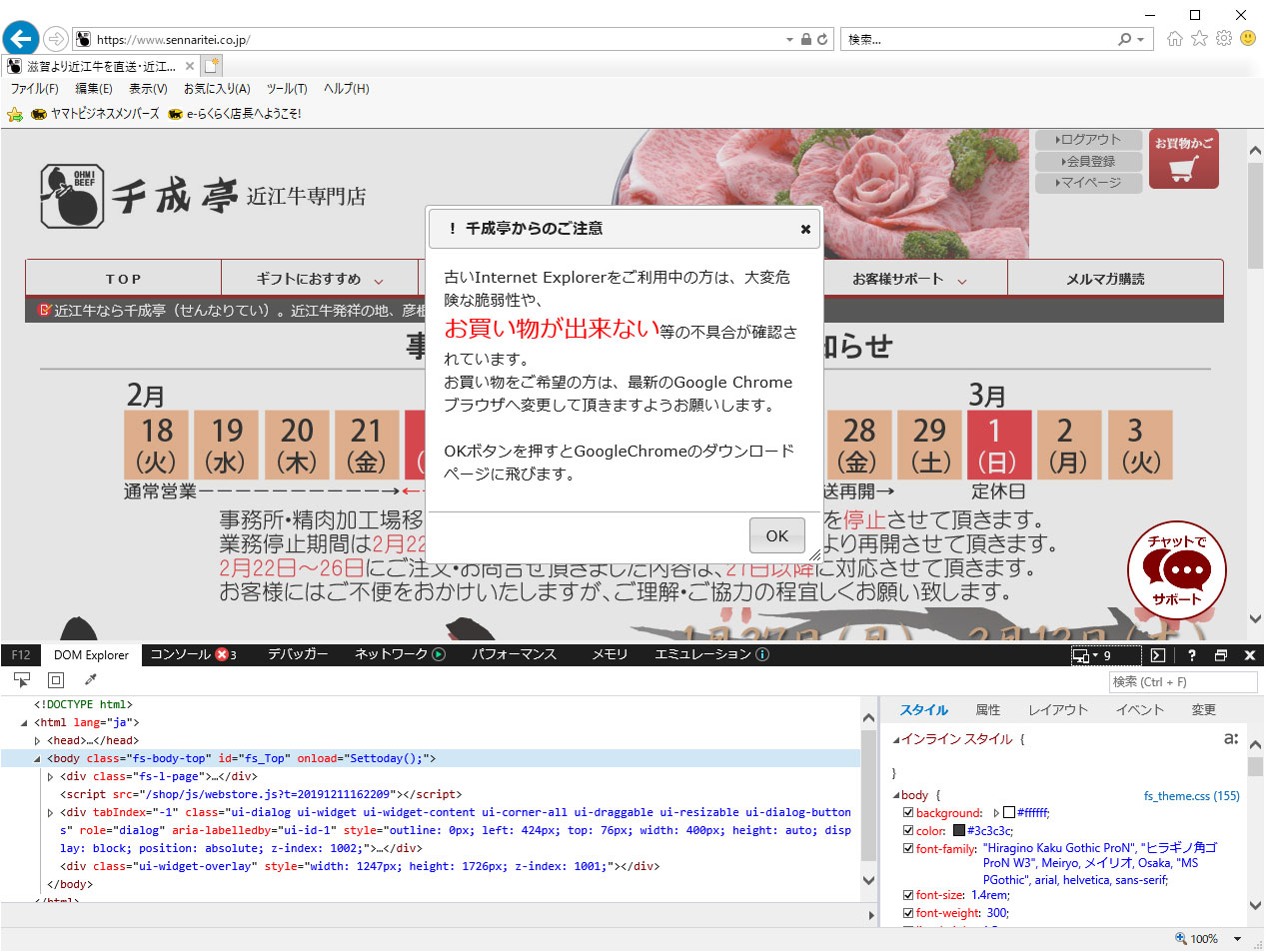The image size is (1265, 952).
Task: Collapse the html lang node
Action: point(24,722)
